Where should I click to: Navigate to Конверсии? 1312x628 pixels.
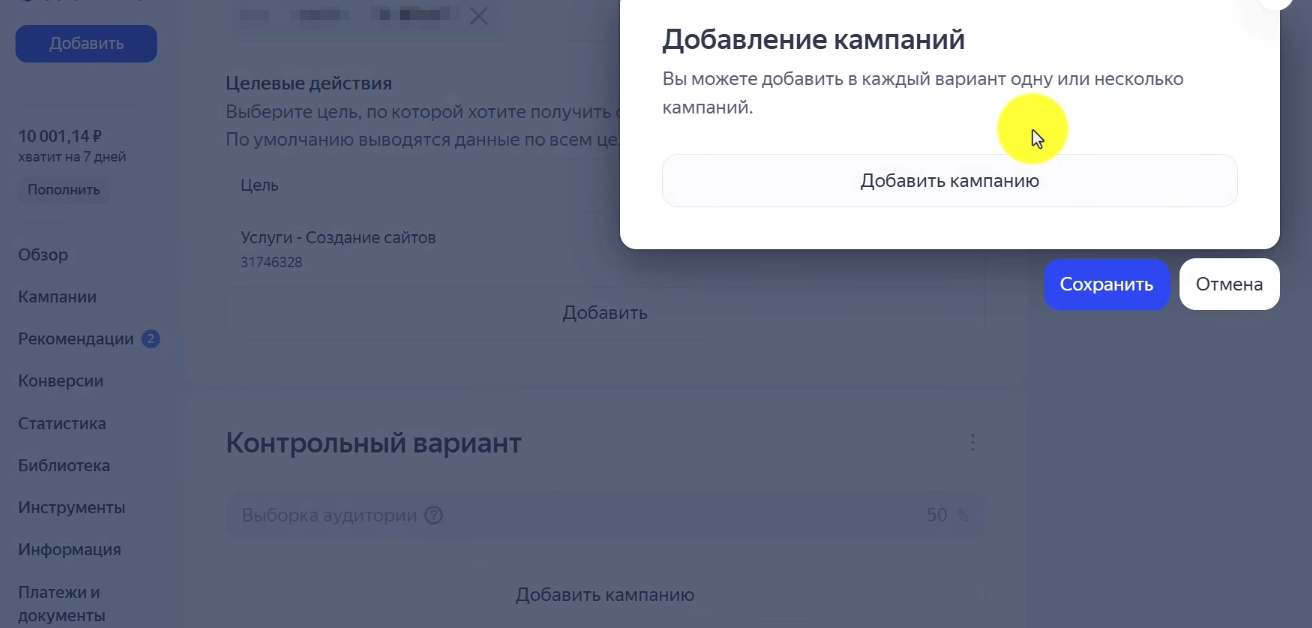pos(59,381)
